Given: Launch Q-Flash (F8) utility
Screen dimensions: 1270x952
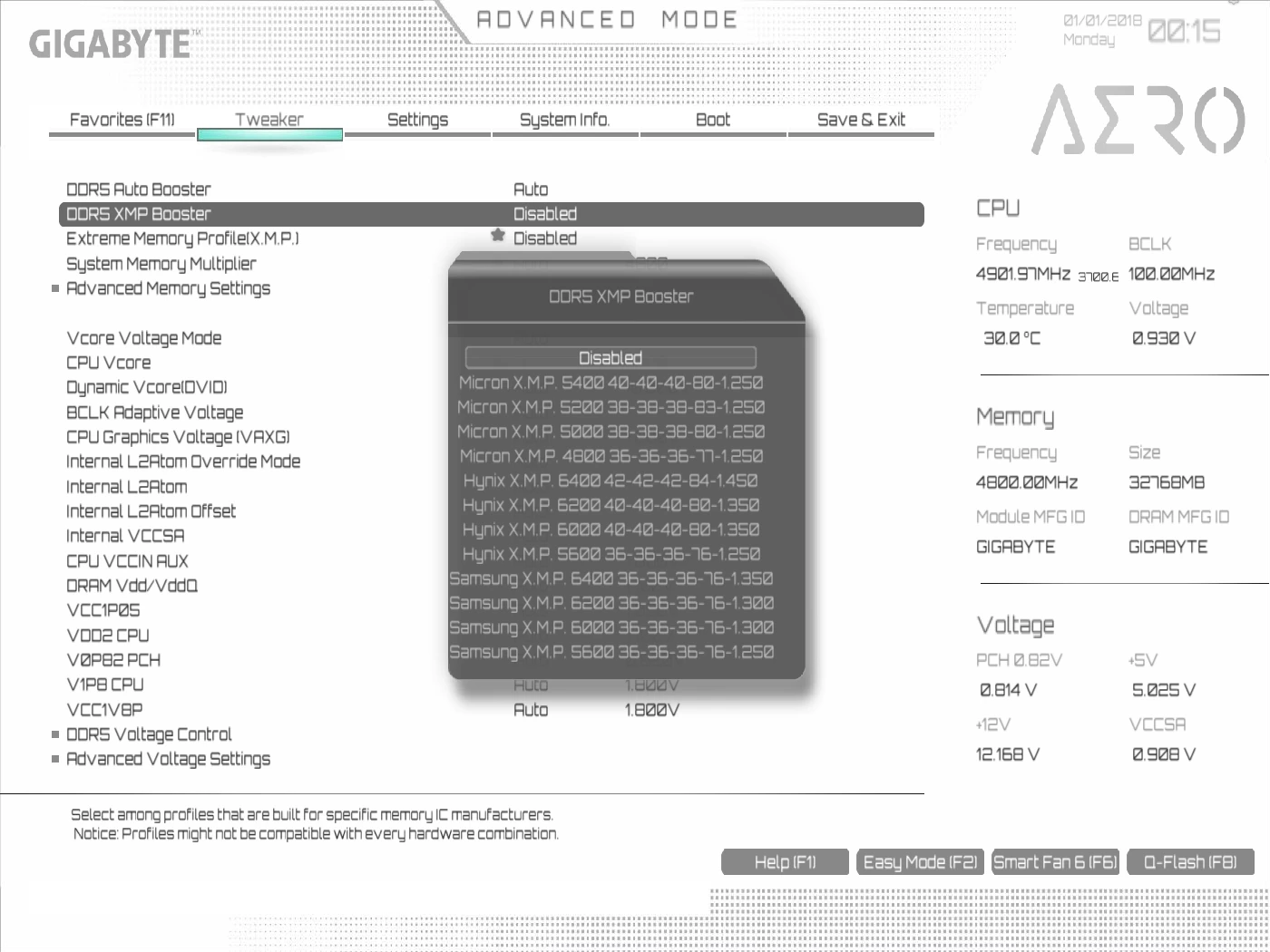Looking at the screenshot, I should pos(1190,862).
